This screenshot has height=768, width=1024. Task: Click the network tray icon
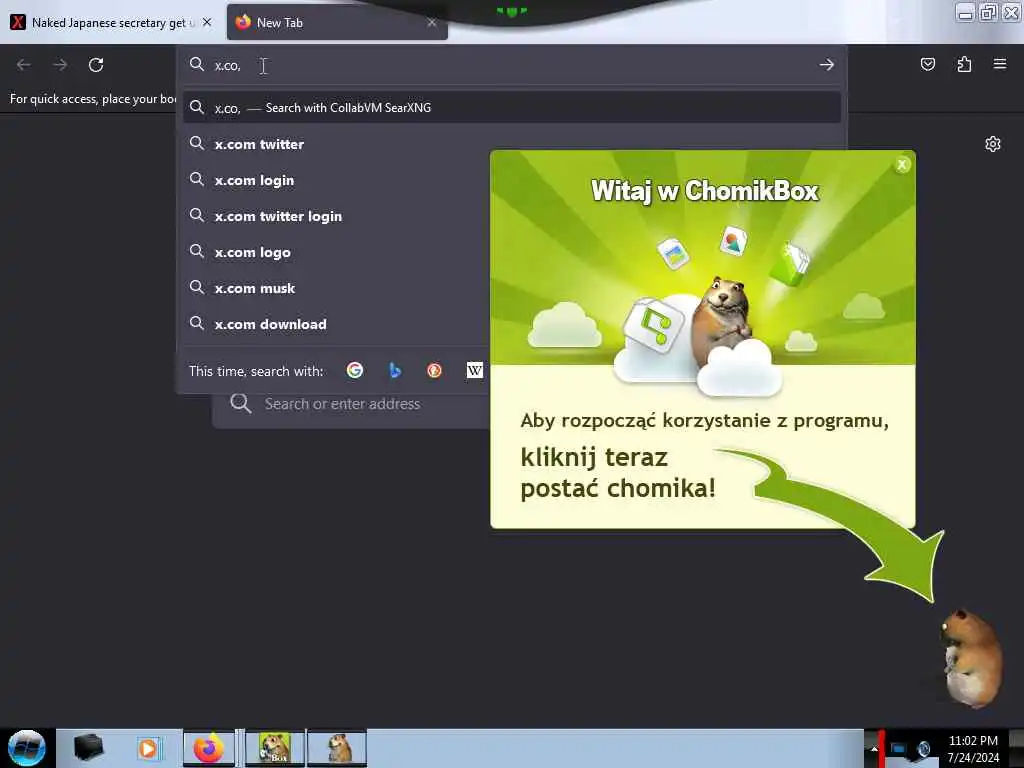[x=898, y=749]
